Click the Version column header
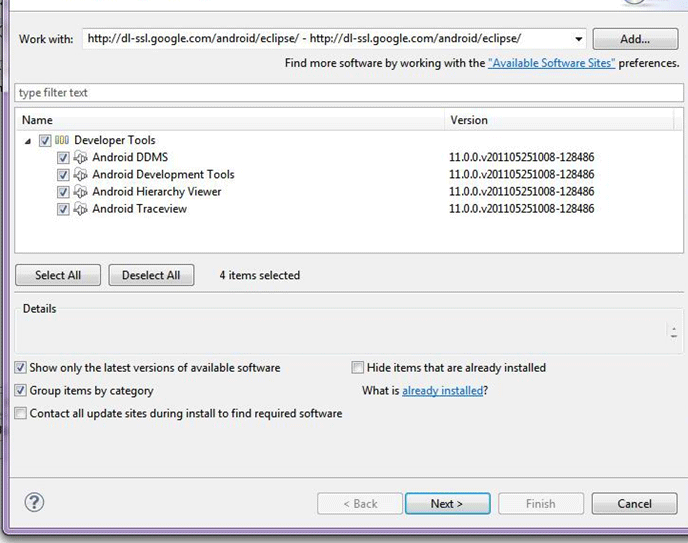This screenshot has height=543, width=688. click(559, 120)
